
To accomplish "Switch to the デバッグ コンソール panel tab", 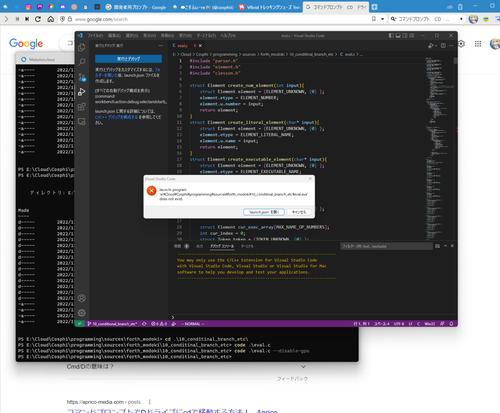I will [x=222, y=246].
